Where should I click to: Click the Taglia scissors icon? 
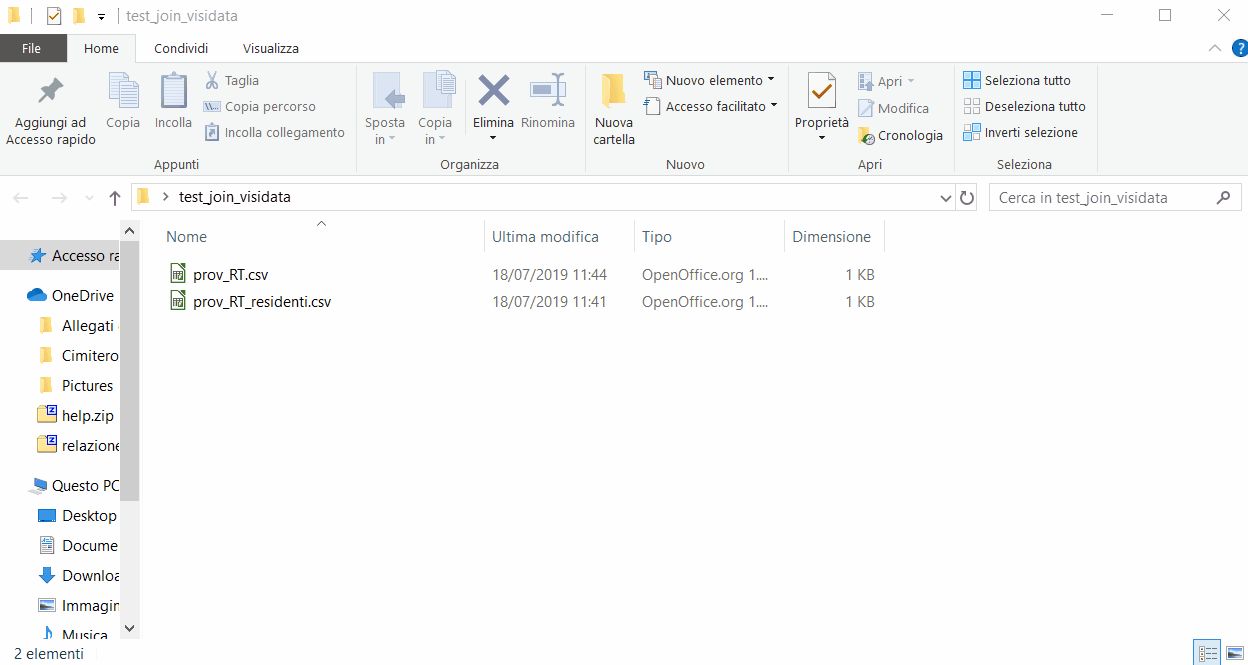[212, 80]
